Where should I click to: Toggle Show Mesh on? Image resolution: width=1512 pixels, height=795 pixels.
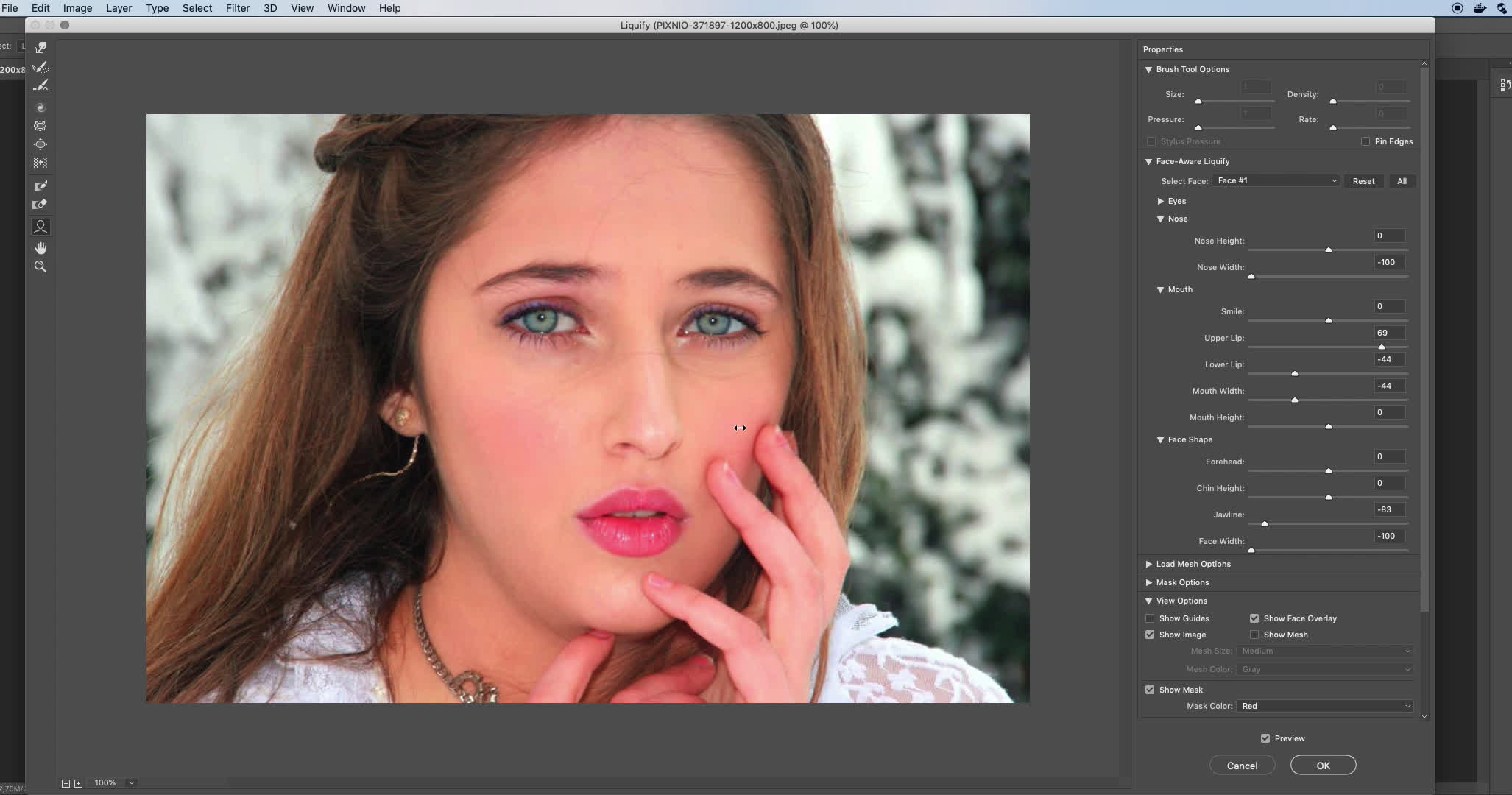point(1254,635)
